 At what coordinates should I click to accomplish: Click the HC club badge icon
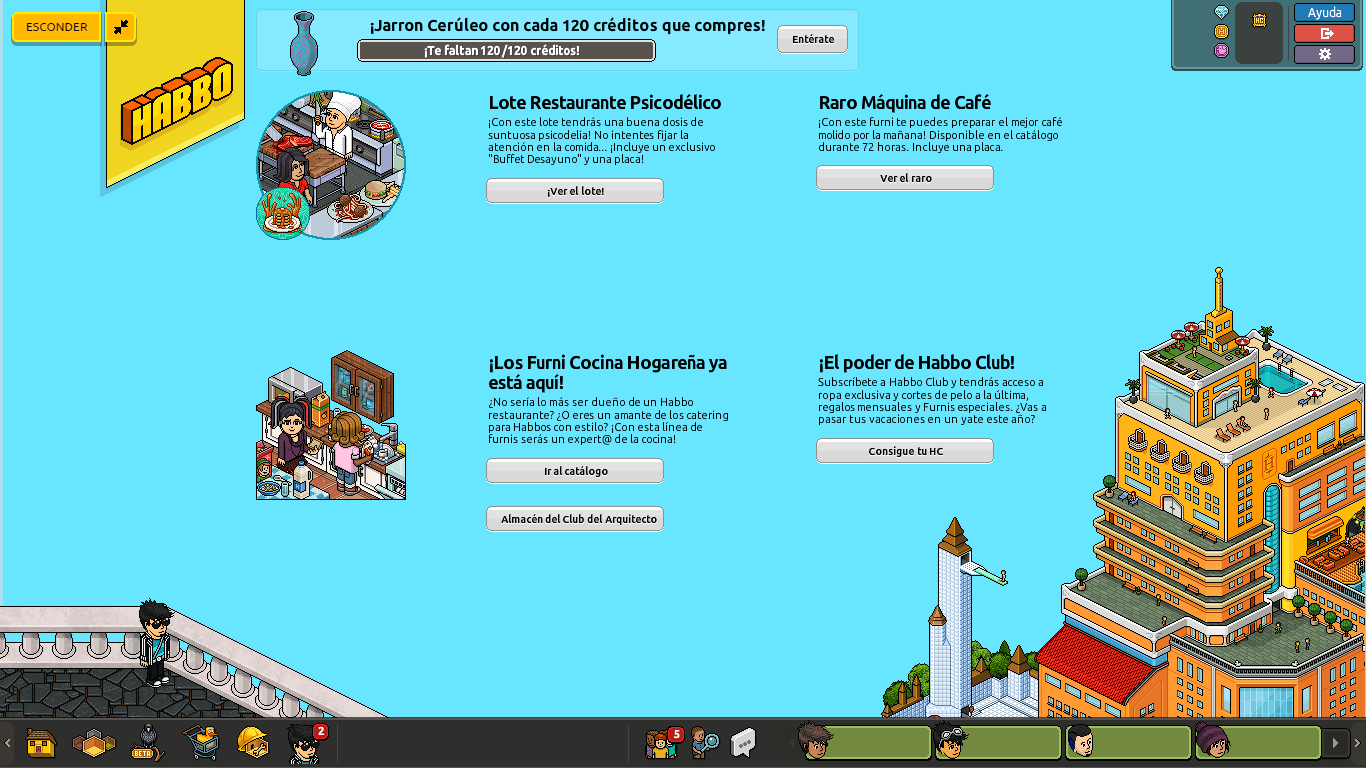click(1259, 20)
